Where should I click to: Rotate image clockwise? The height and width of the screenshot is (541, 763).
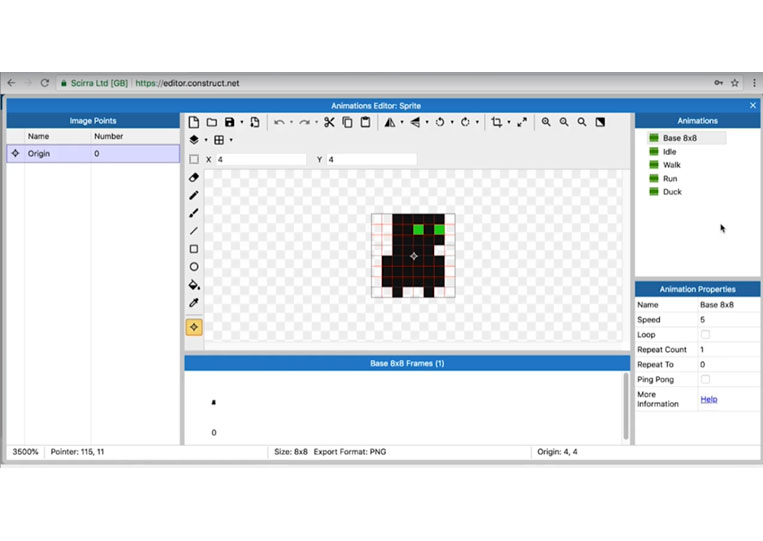(465, 122)
